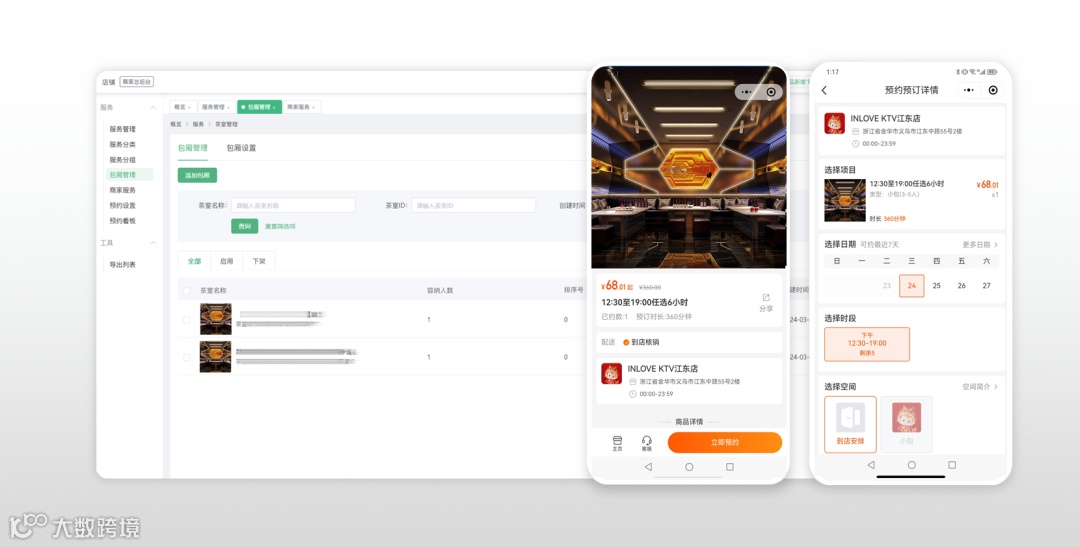Open 预约设置 in the sidebar
This screenshot has width=1080, height=547.
(x=123, y=205)
